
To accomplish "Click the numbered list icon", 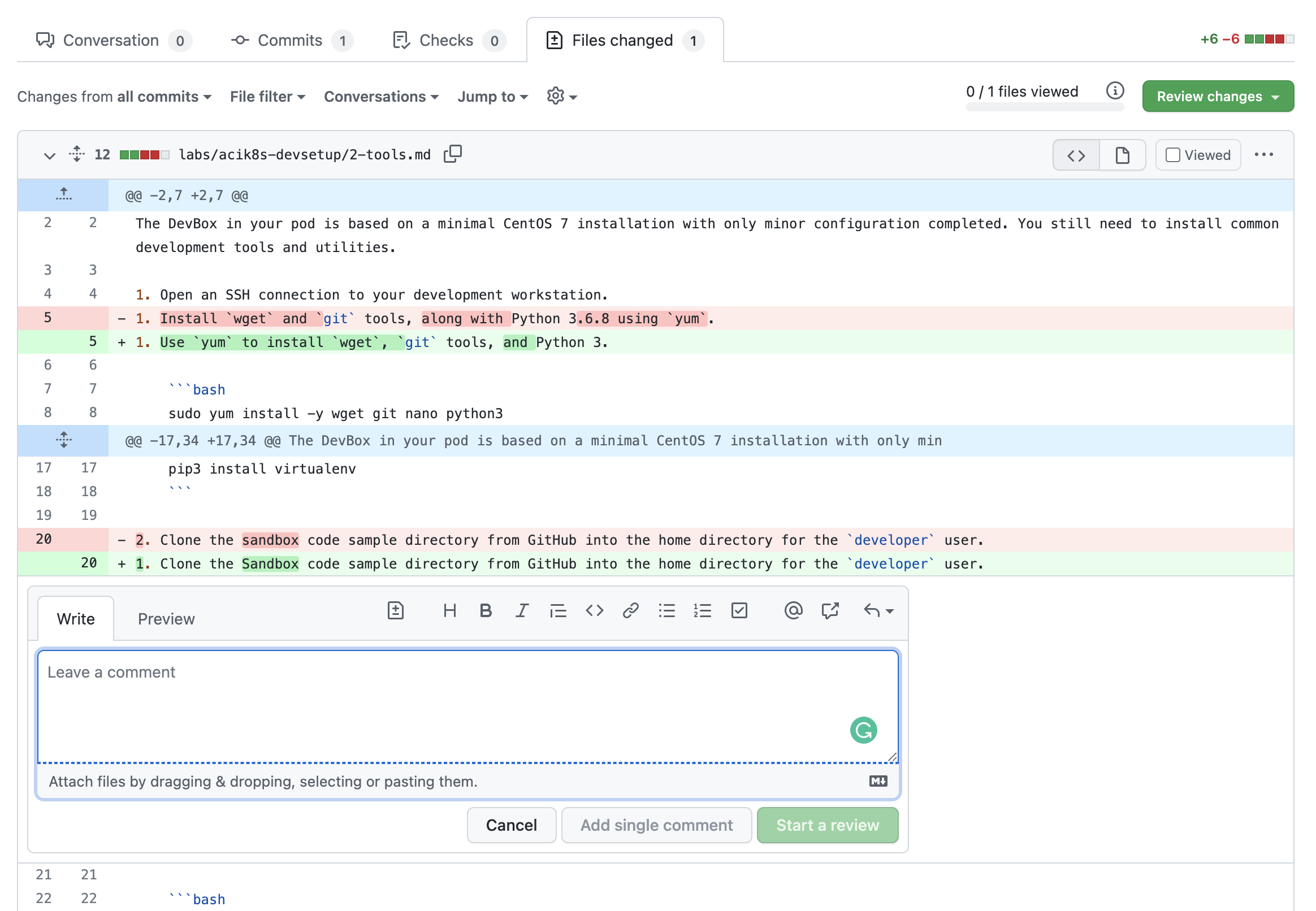I will coord(703,611).
